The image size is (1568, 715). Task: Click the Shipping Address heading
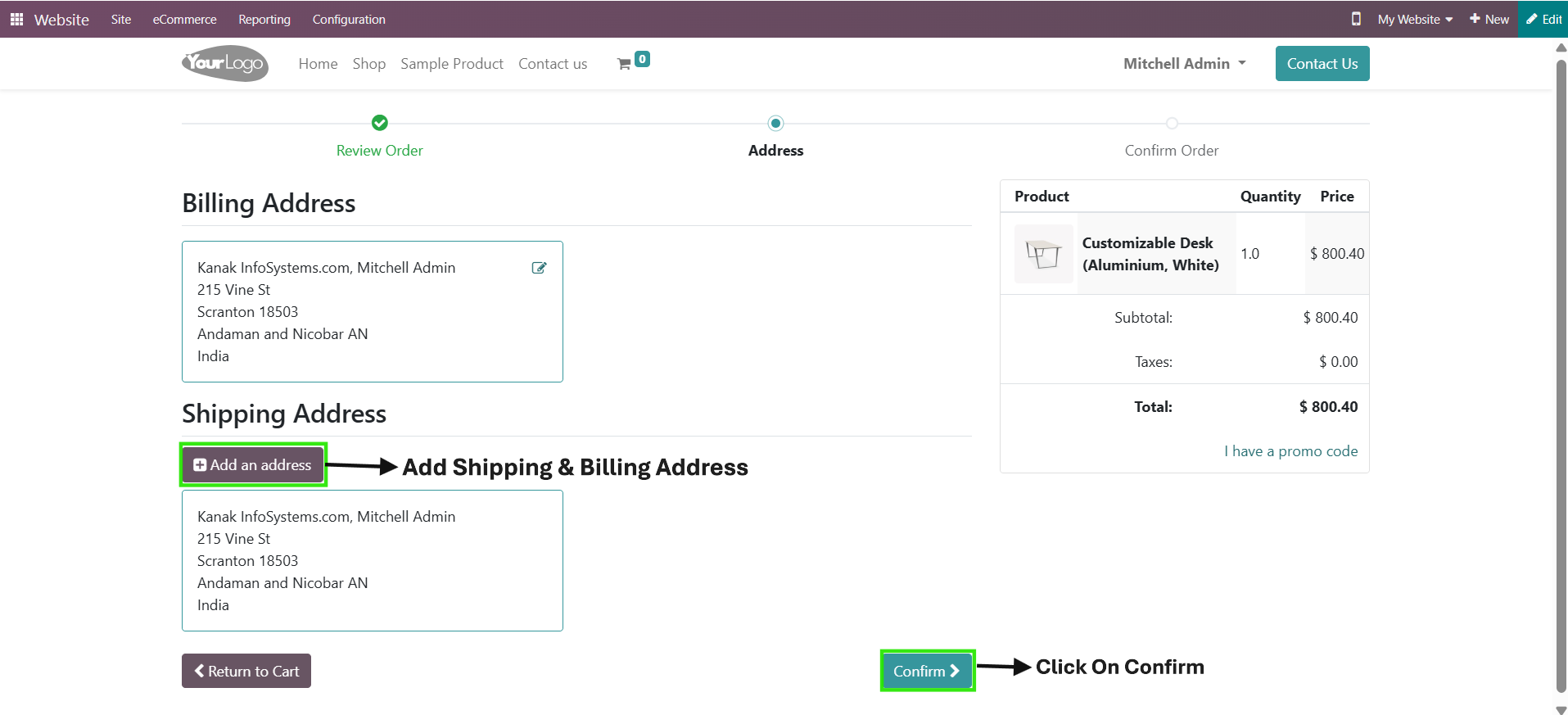(284, 414)
